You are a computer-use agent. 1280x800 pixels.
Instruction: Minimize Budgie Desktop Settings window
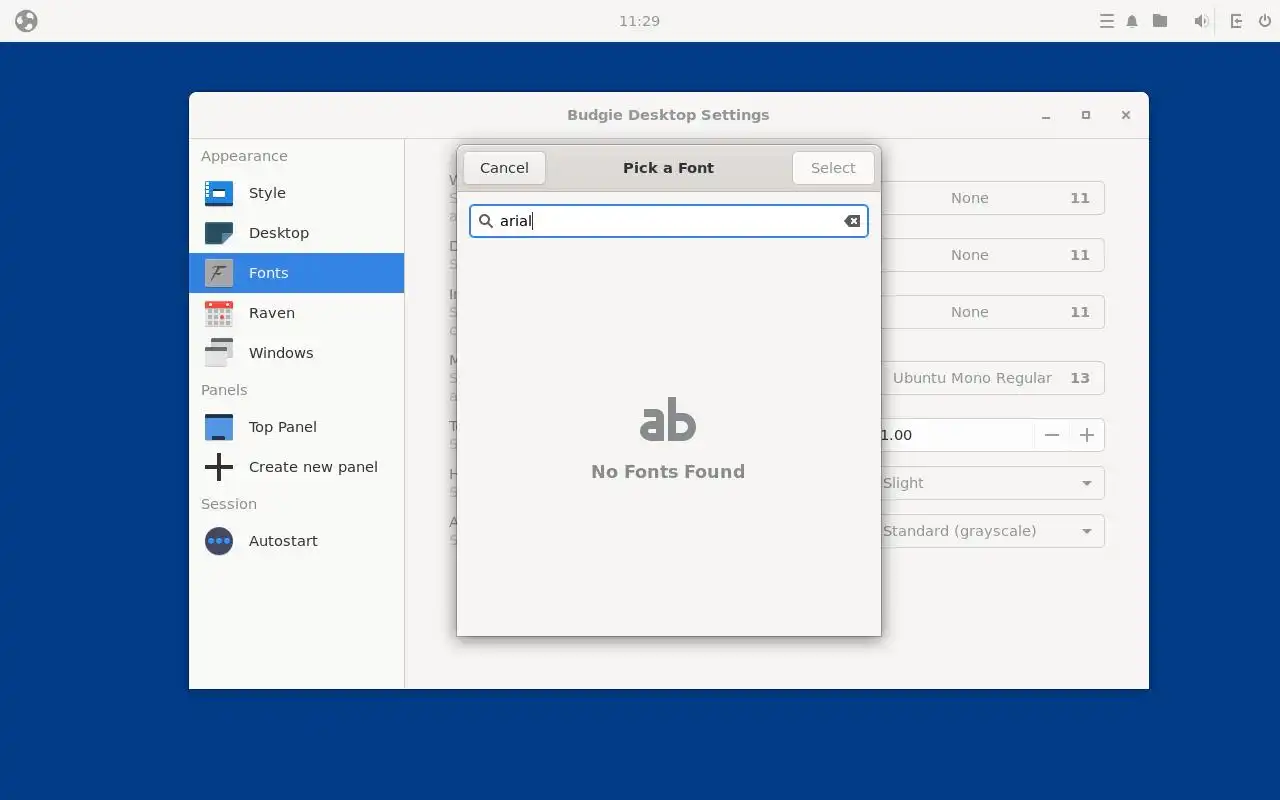pos(1046,116)
